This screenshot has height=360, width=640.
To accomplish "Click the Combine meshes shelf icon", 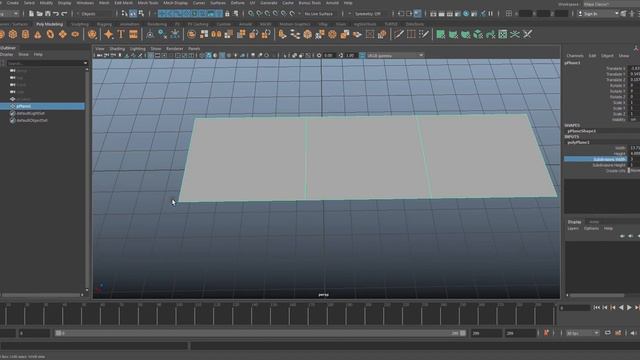I will 191,35.
